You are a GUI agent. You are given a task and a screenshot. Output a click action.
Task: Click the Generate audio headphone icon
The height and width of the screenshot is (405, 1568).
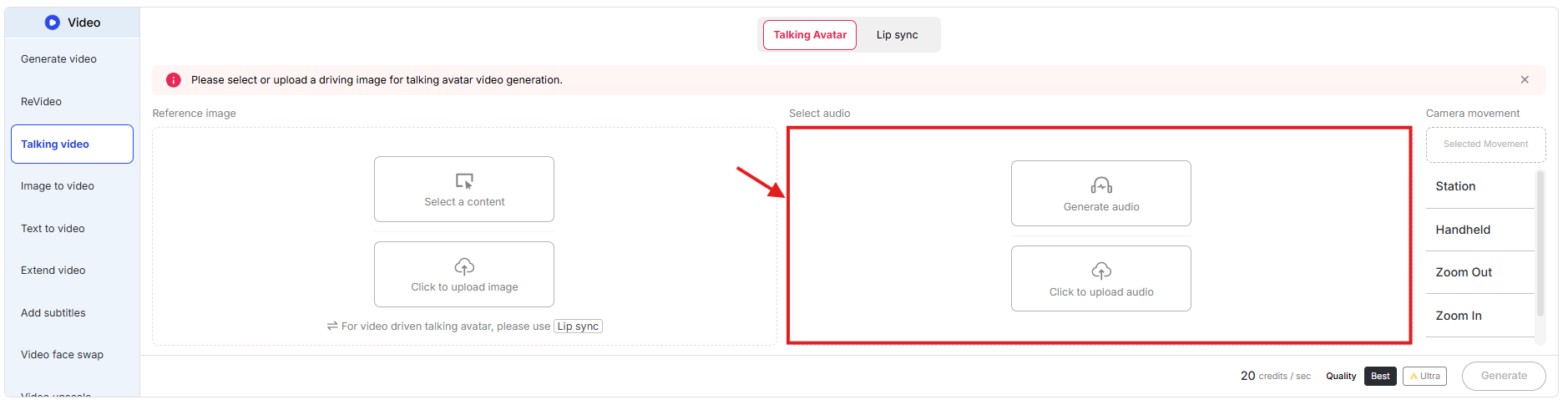(x=1100, y=185)
